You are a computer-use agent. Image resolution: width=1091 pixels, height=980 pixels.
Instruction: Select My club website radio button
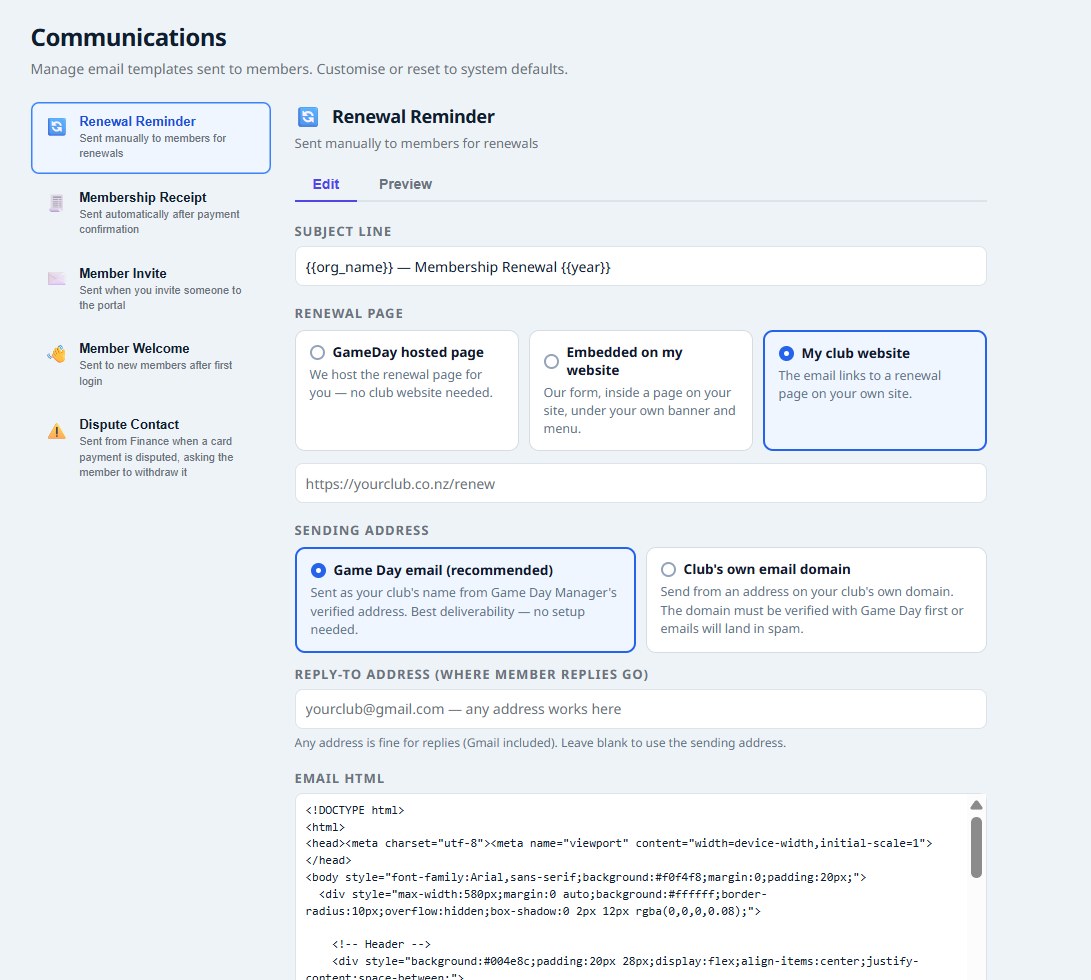786,353
